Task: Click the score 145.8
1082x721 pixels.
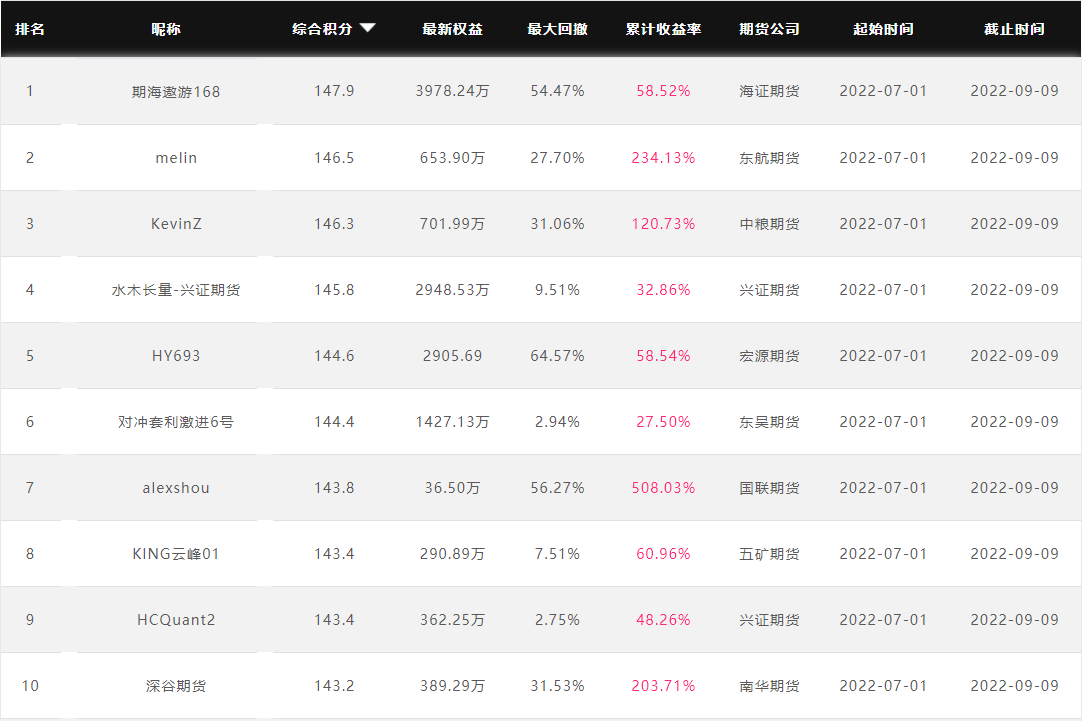Action: click(x=334, y=290)
